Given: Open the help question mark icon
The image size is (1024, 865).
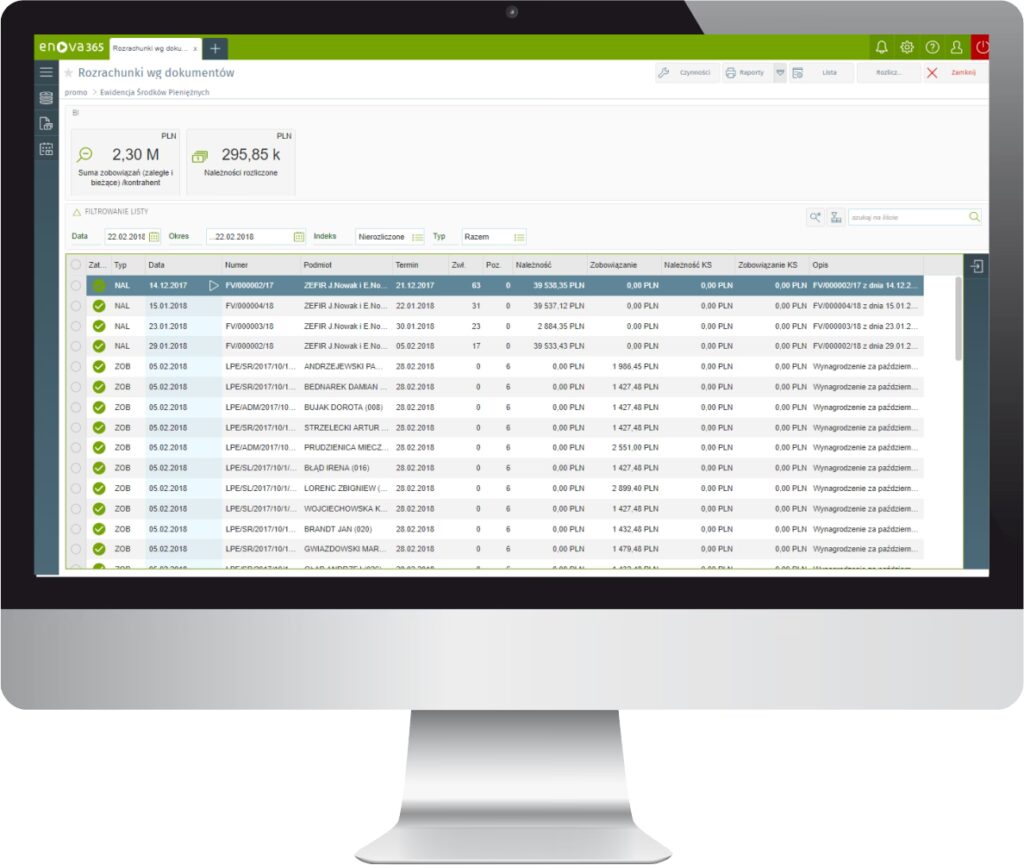Looking at the screenshot, I should [932, 47].
